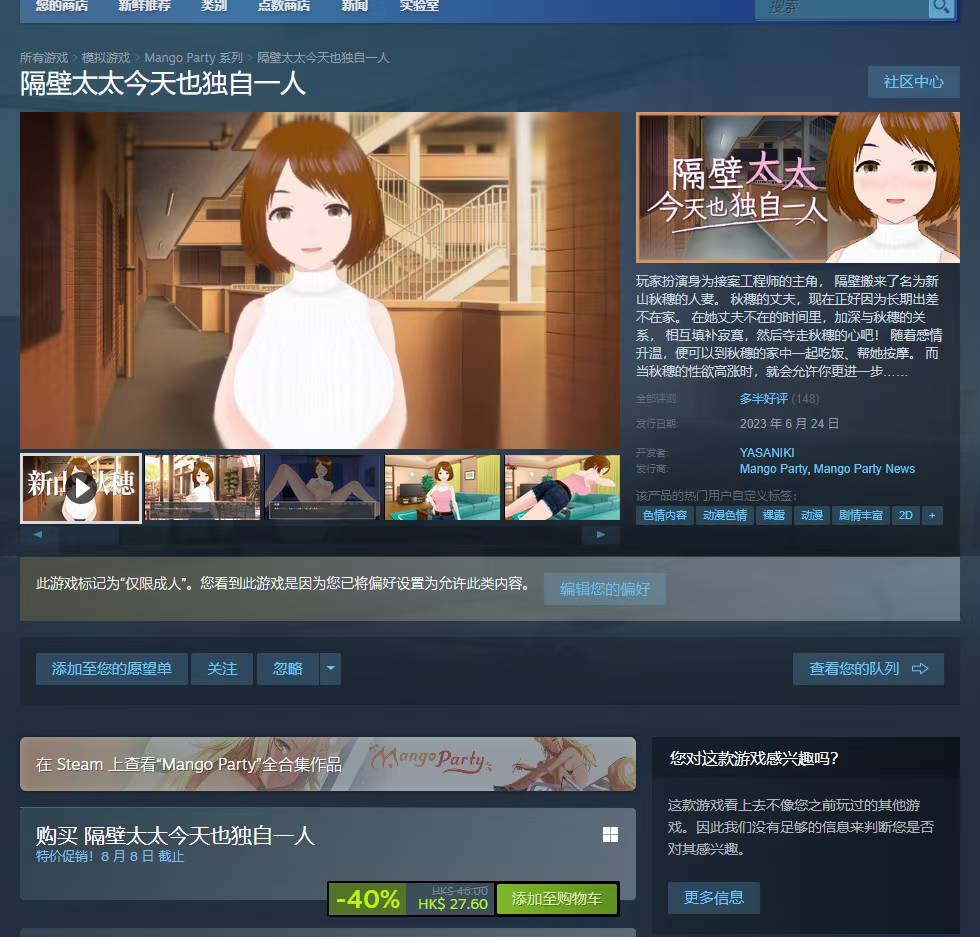Click the search magnifier icon
The width and height of the screenshot is (980, 937).
click(941, 8)
